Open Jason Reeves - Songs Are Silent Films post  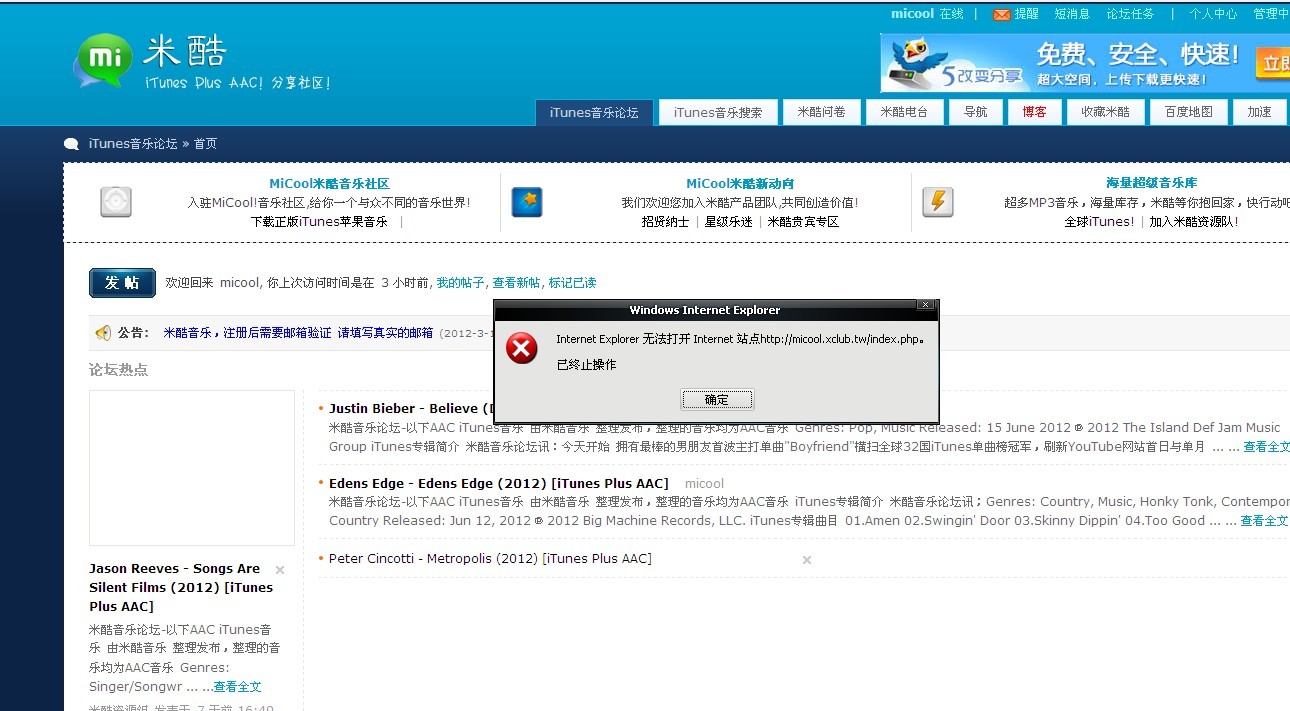click(181, 588)
